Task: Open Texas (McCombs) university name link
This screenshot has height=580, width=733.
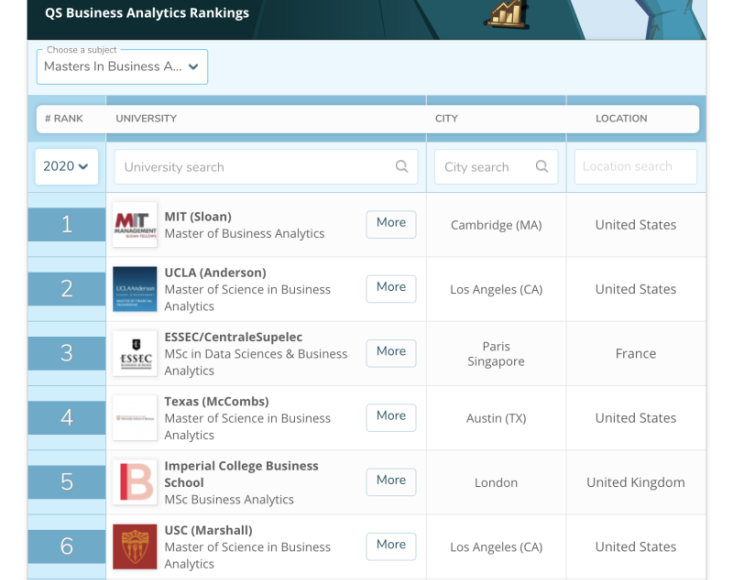Action: [216, 401]
